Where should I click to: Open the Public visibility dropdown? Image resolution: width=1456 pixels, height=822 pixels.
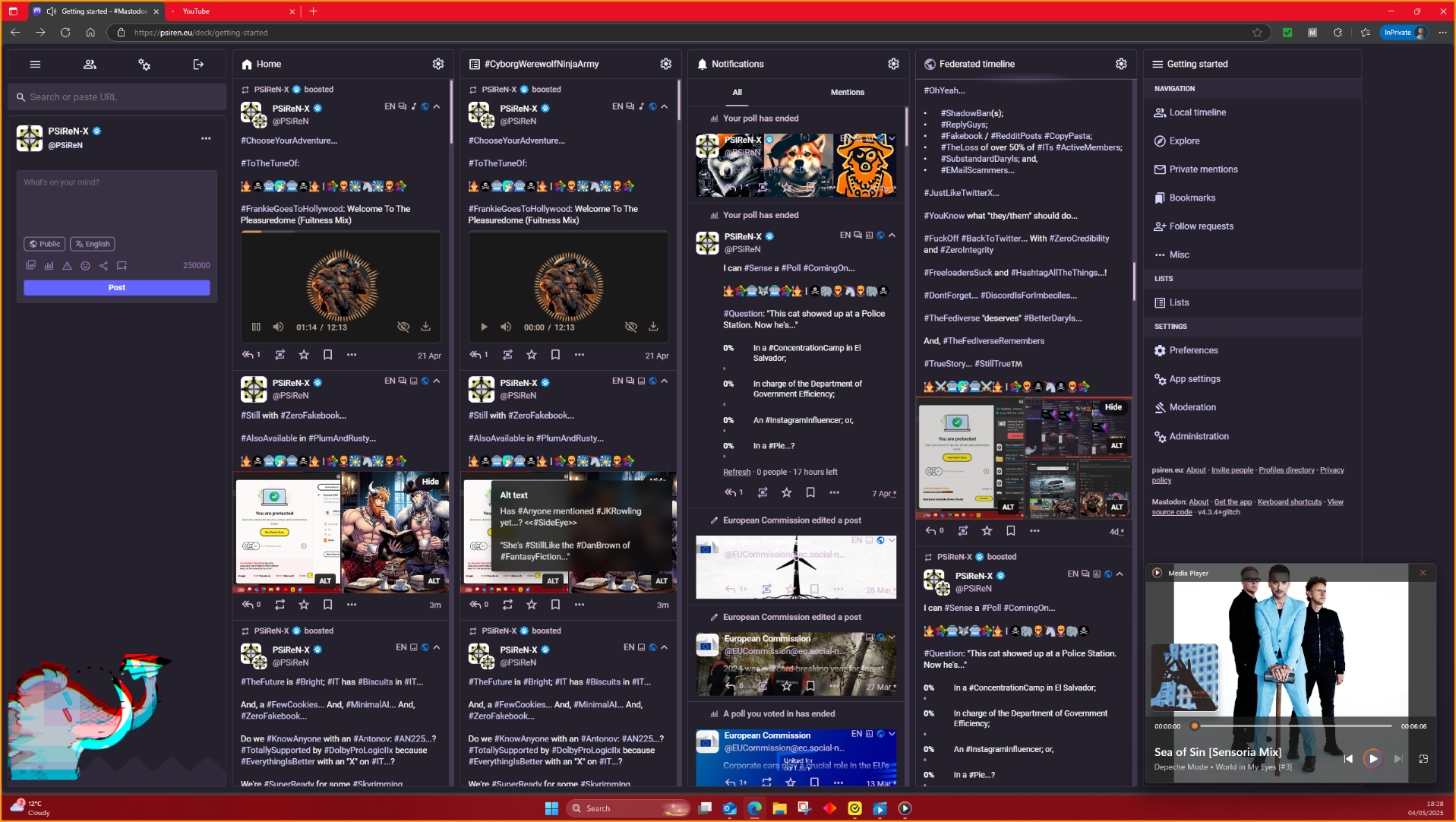45,244
